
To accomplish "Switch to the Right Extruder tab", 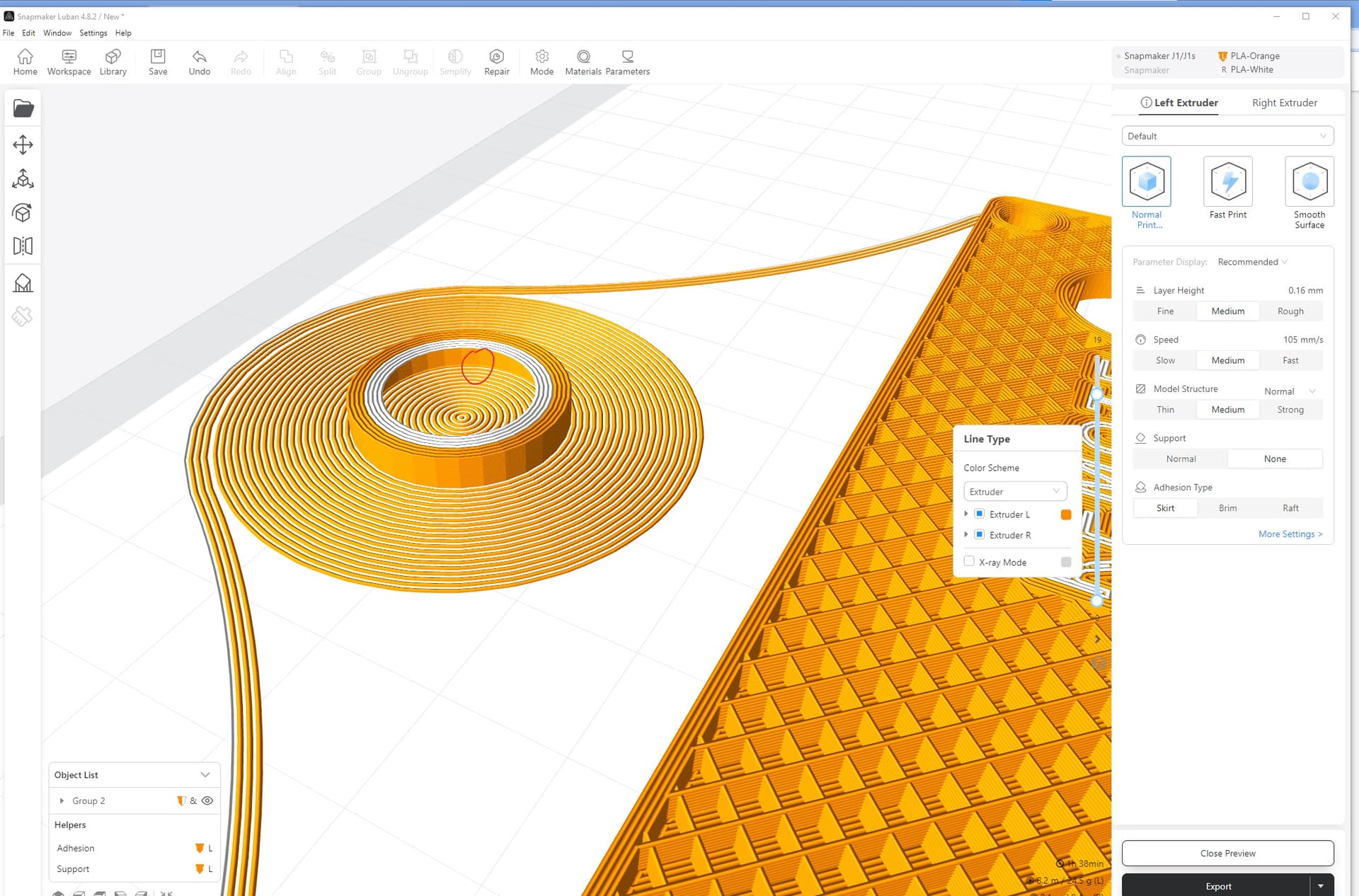I will tap(1284, 103).
